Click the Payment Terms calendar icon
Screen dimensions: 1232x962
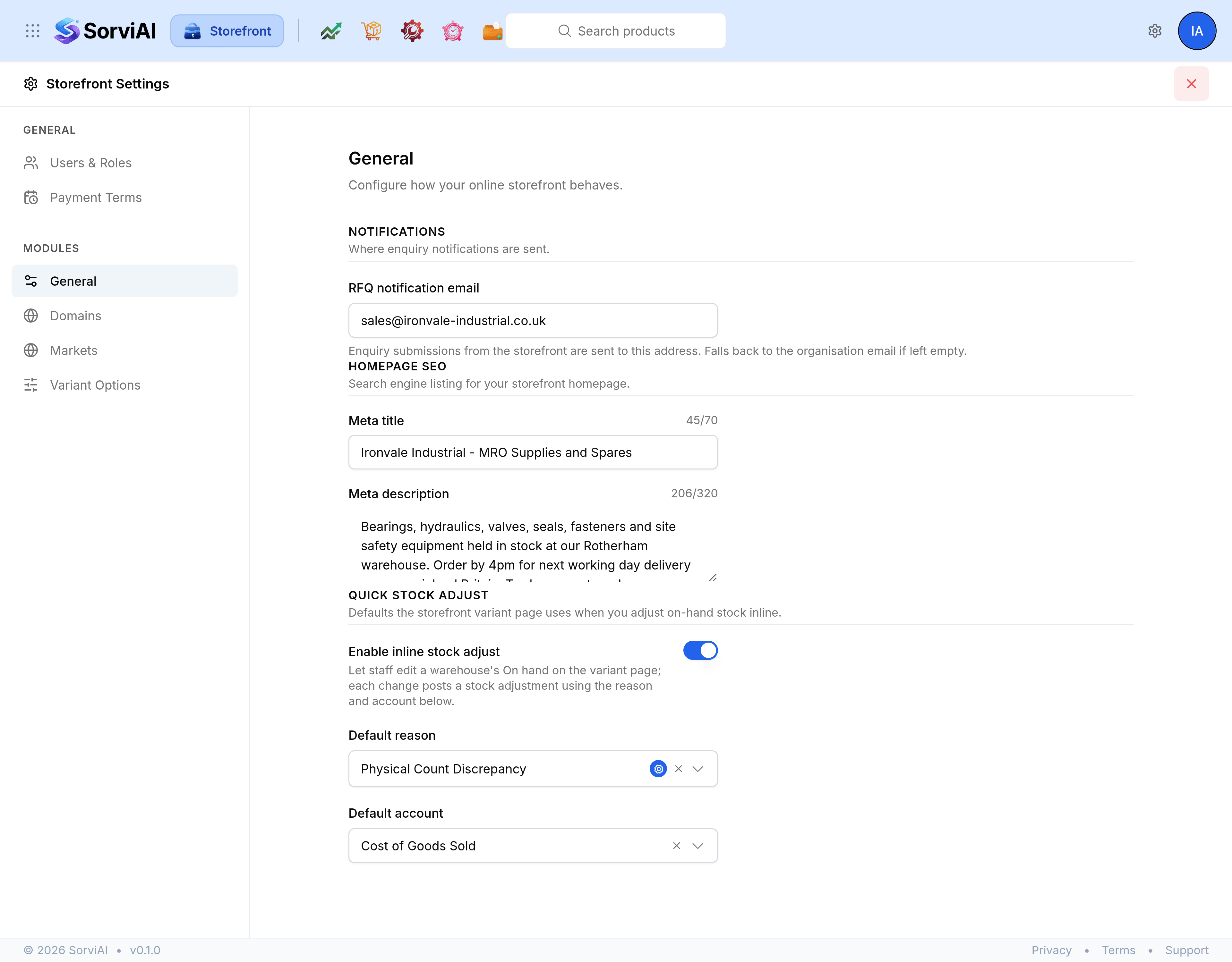tap(31, 197)
